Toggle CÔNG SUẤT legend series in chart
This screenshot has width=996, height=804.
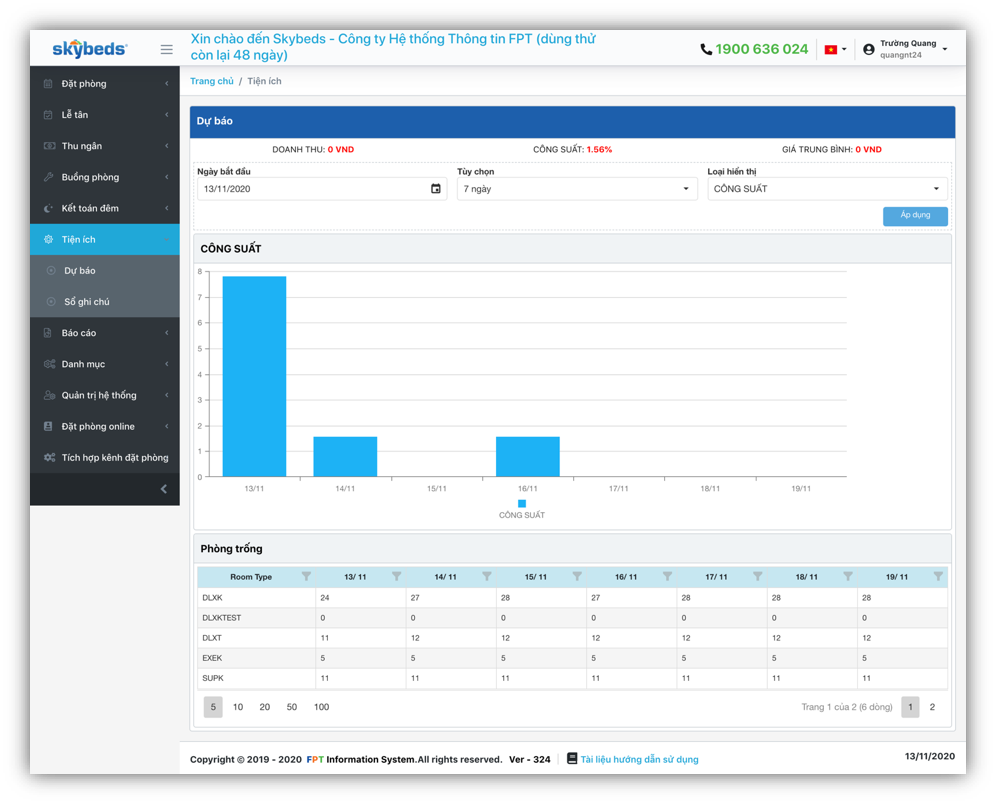521,504
